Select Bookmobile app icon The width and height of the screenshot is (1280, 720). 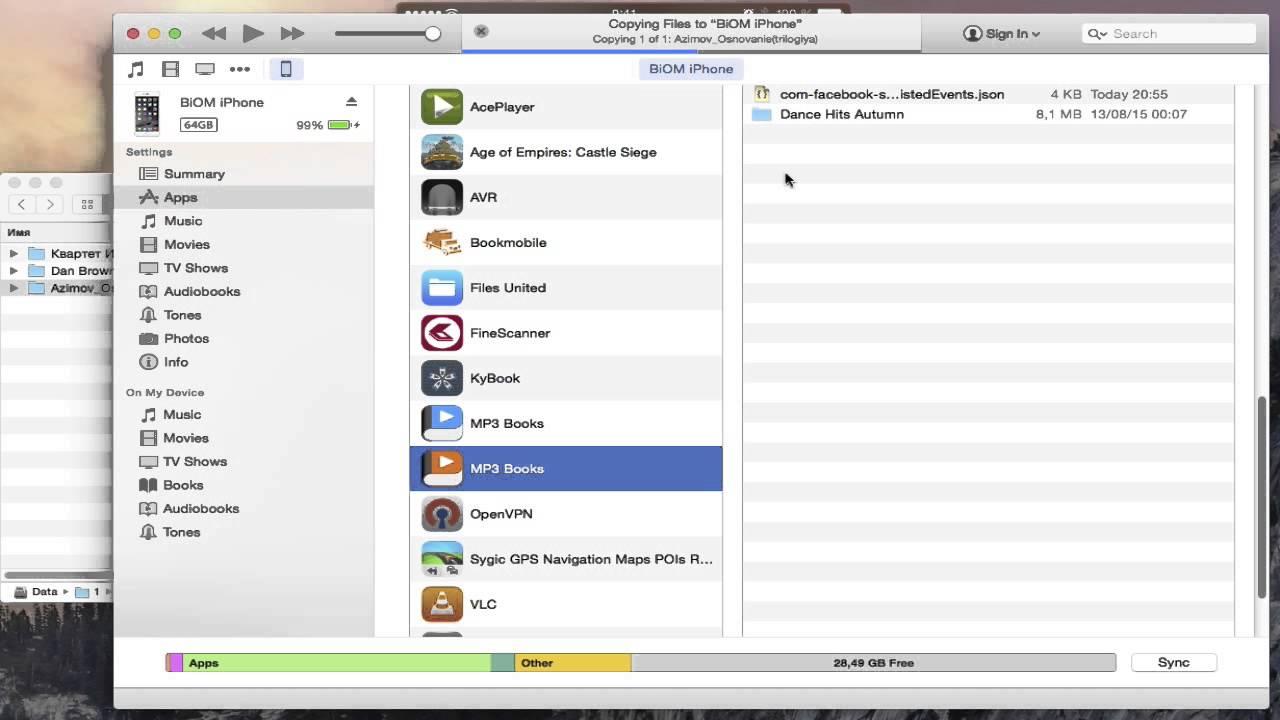click(442, 242)
